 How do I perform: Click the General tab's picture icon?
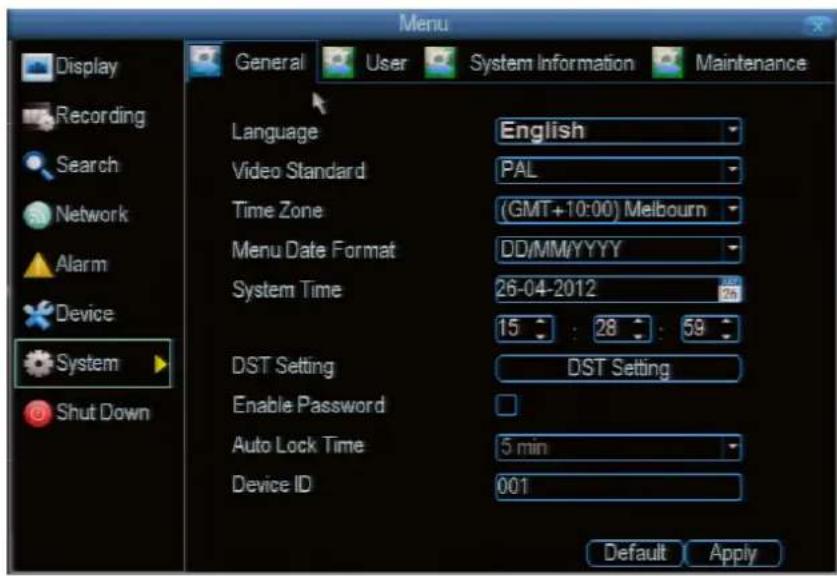(205, 61)
